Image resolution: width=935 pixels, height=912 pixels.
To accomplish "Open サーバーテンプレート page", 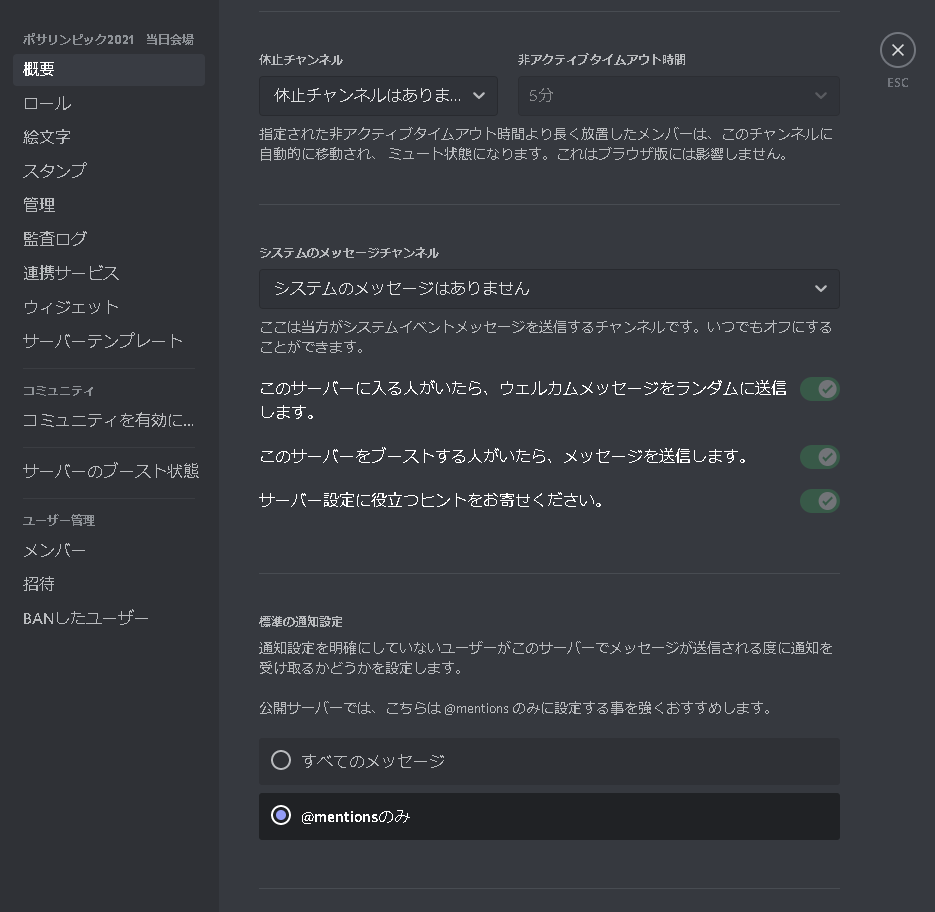I will click(x=109, y=341).
